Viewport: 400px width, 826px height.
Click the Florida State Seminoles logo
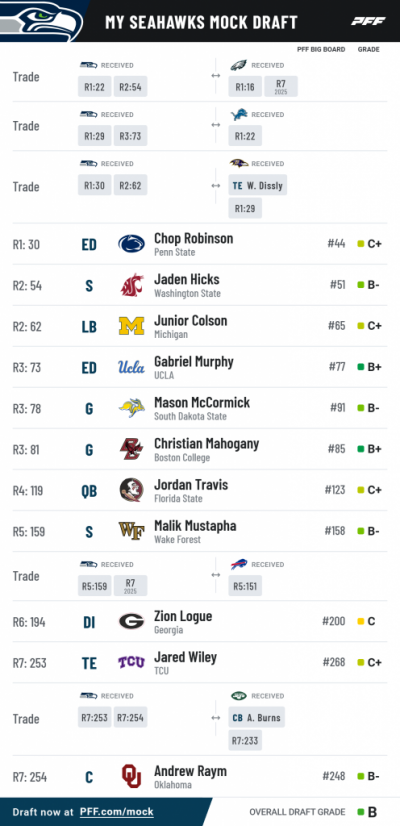(x=131, y=490)
